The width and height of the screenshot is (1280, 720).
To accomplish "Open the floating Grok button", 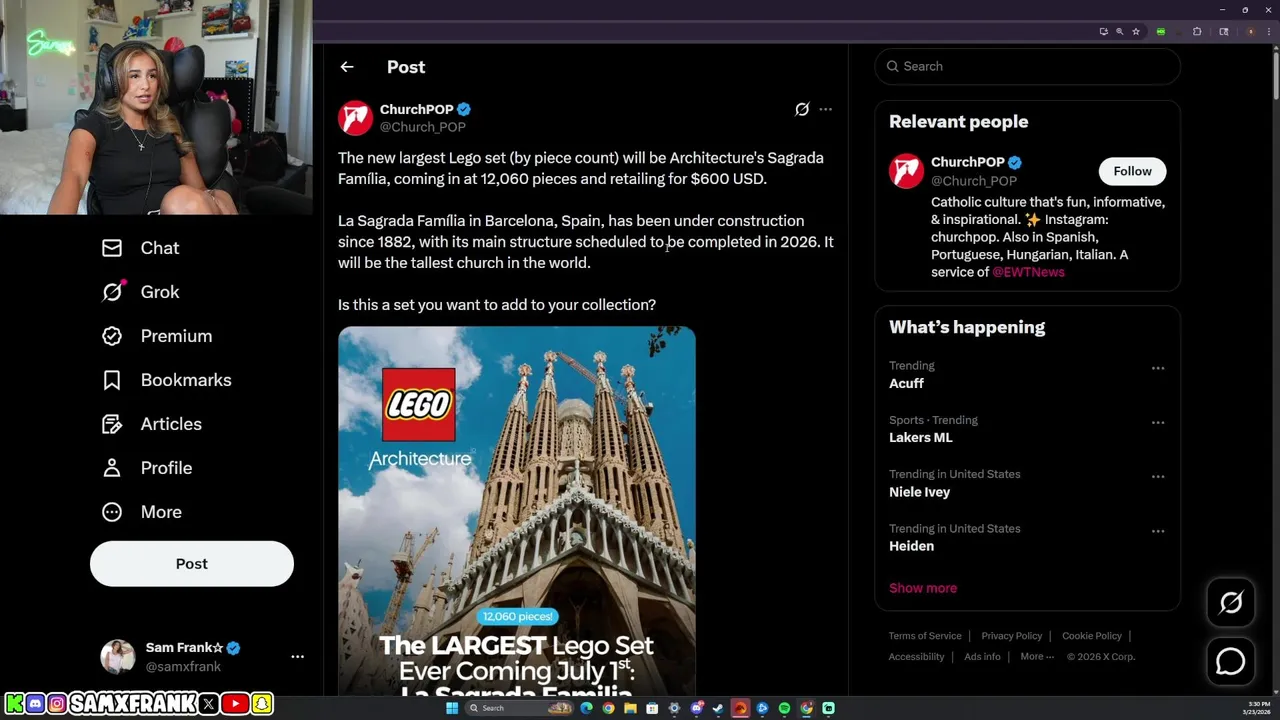I will click(1231, 602).
